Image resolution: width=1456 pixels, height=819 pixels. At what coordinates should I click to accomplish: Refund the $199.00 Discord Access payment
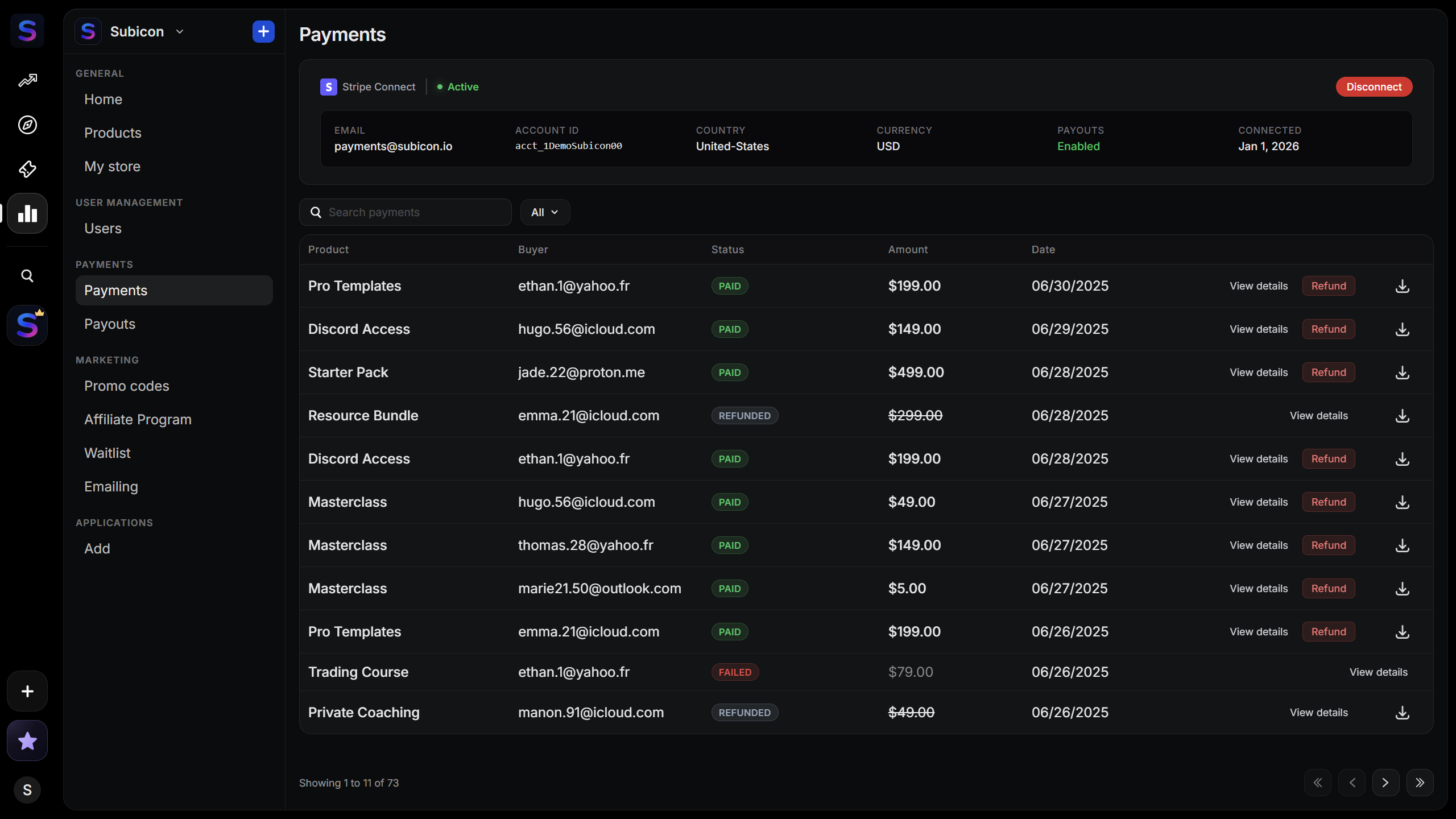pos(1329,459)
